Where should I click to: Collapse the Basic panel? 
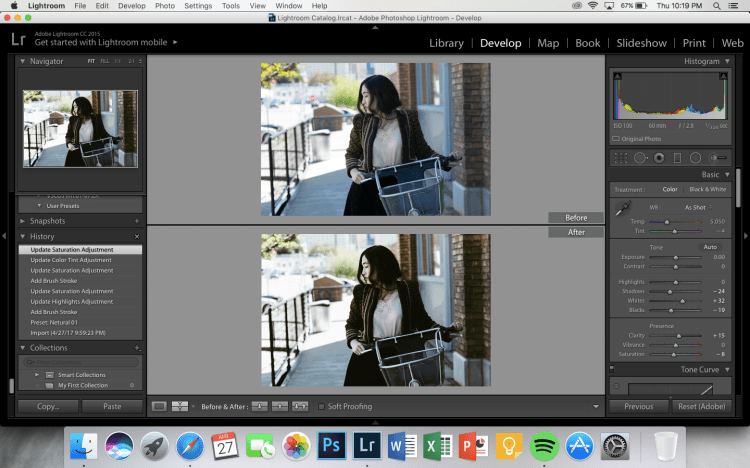727,175
